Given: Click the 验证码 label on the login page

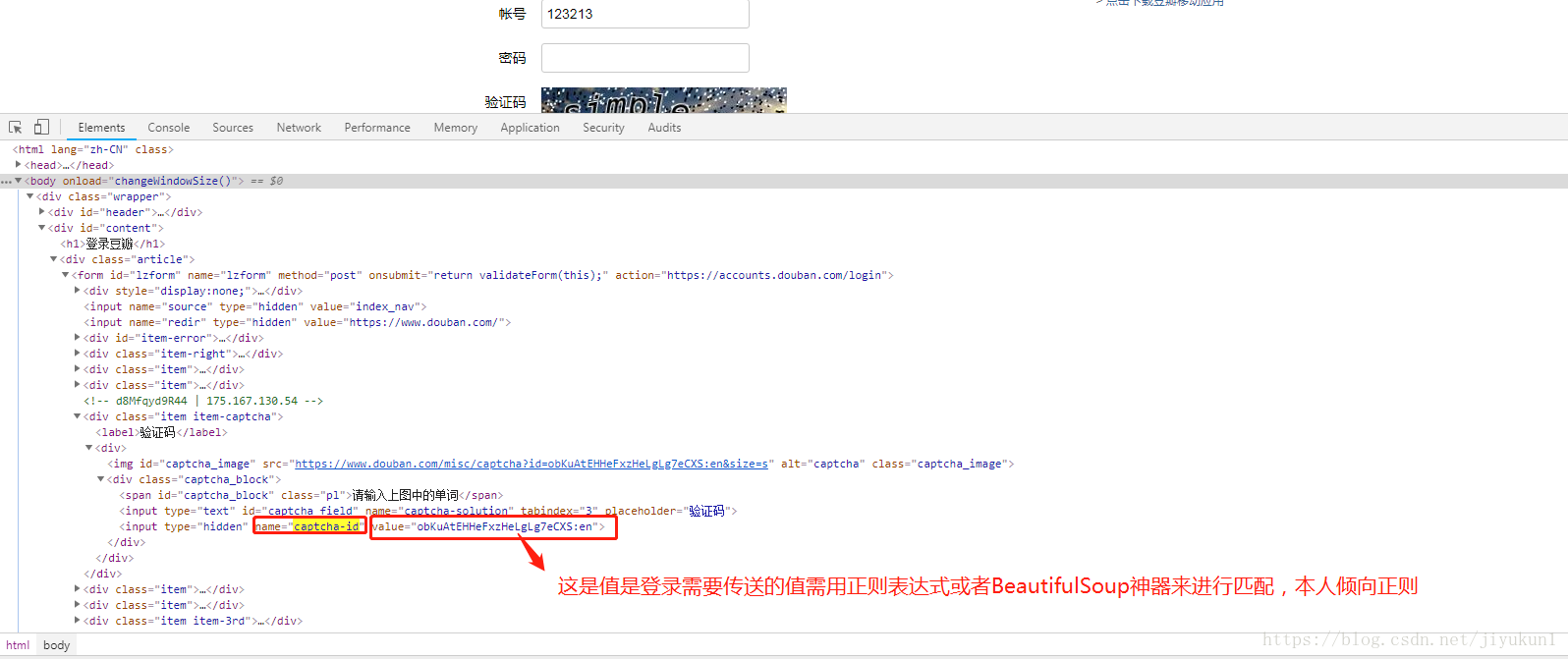Looking at the screenshot, I should click(x=505, y=102).
